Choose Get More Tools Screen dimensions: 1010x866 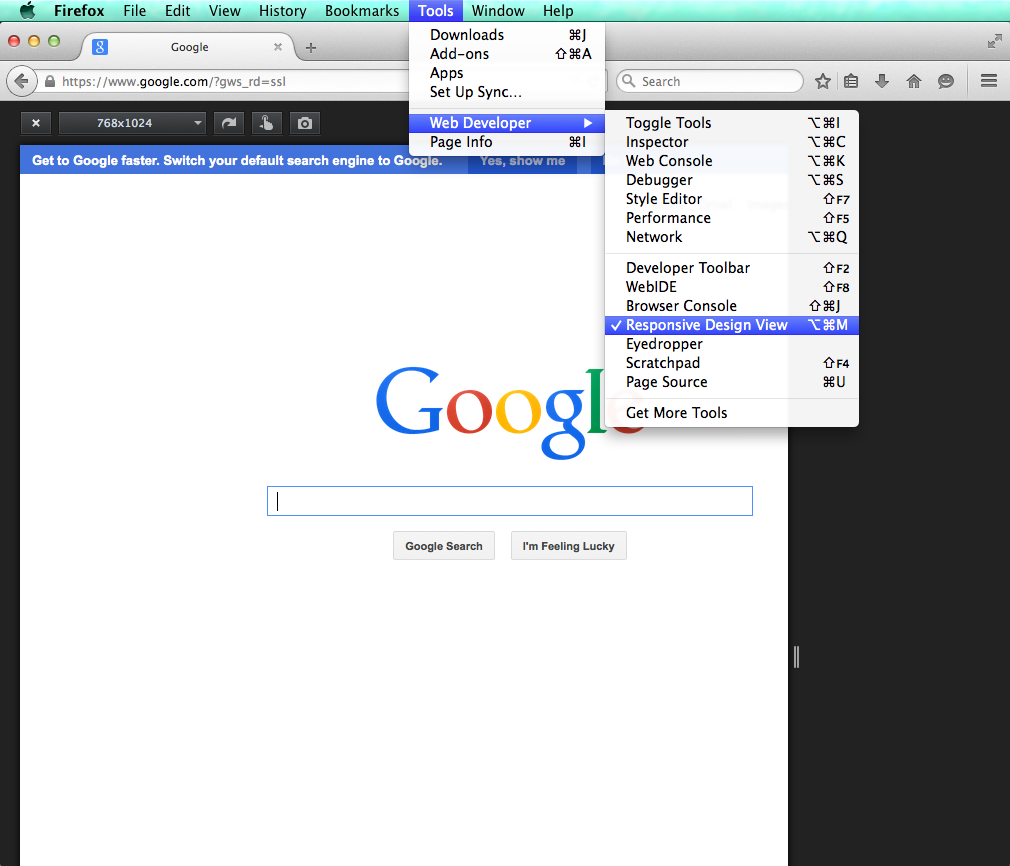pyautogui.click(x=732, y=412)
